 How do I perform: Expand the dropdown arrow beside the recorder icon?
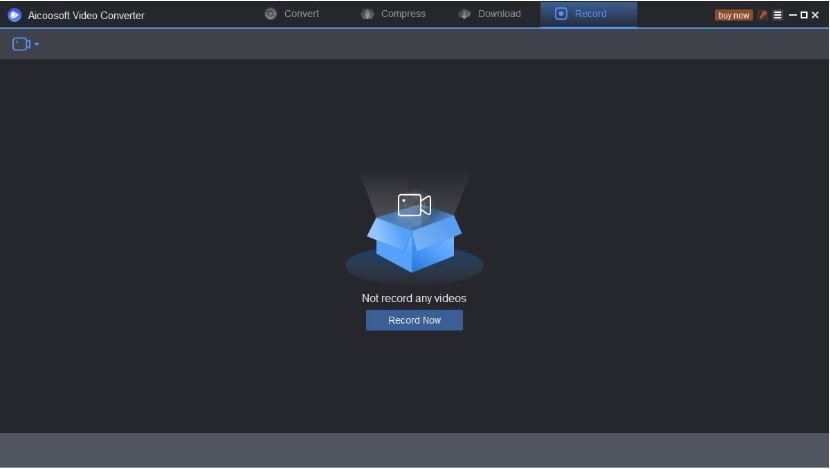pyautogui.click(x=37, y=45)
